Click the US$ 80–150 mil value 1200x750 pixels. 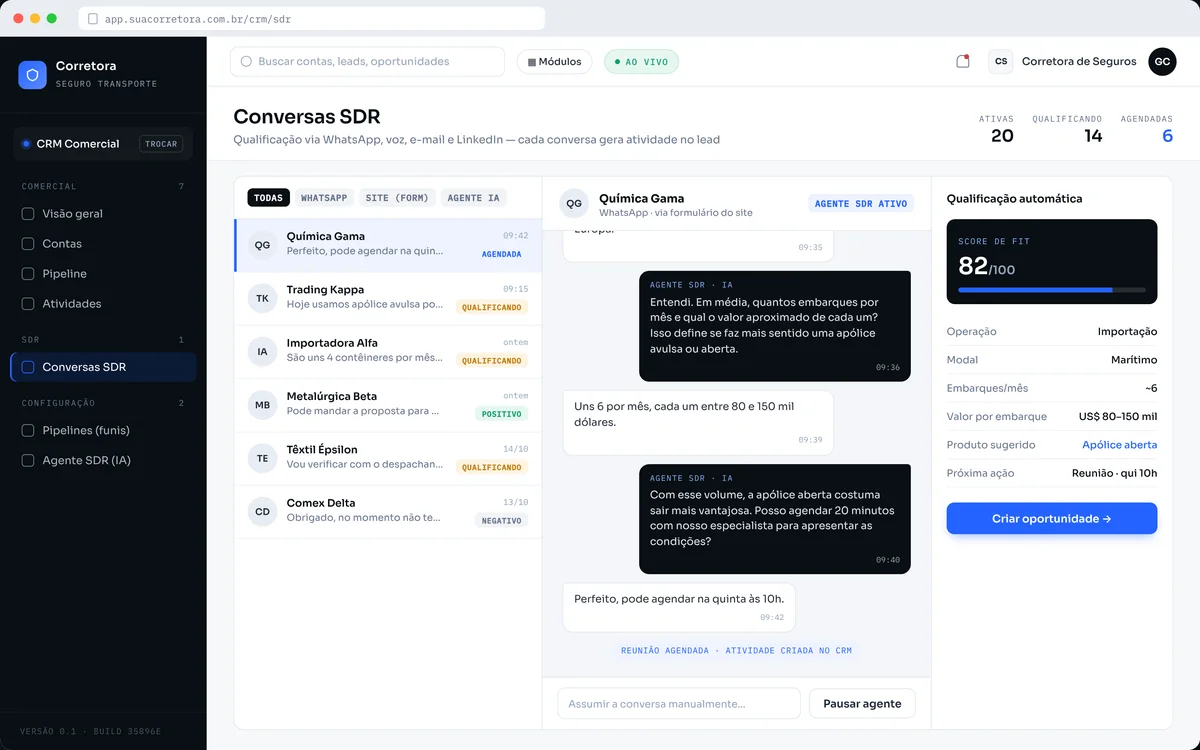click(x=1118, y=417)
